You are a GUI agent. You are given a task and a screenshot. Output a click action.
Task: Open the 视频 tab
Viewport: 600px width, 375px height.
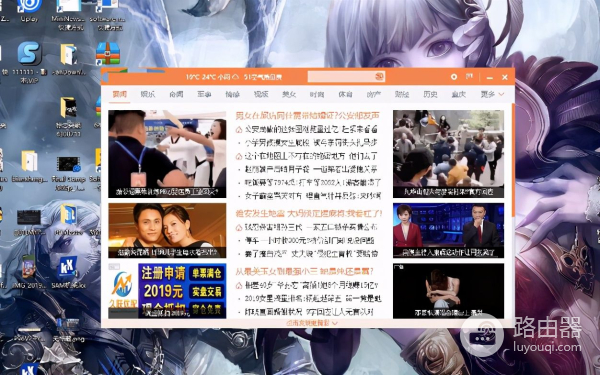(261, 94)
